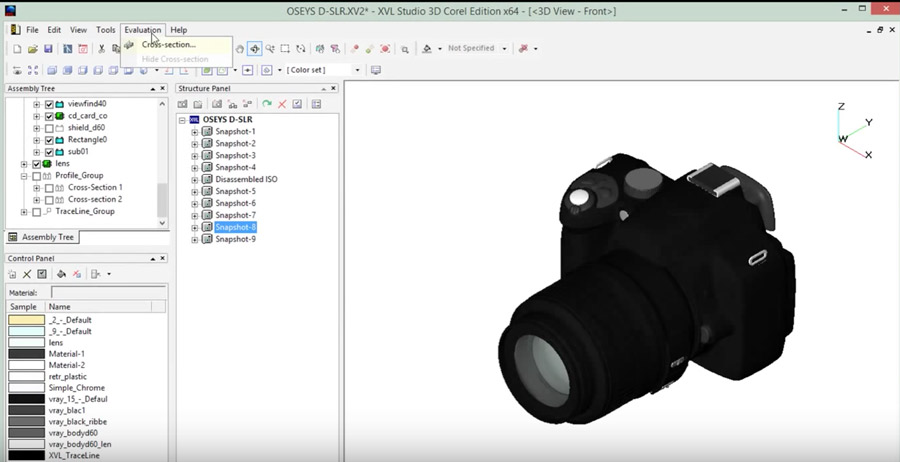
Task: Expand the lens tree node
Action: point(24,164)
